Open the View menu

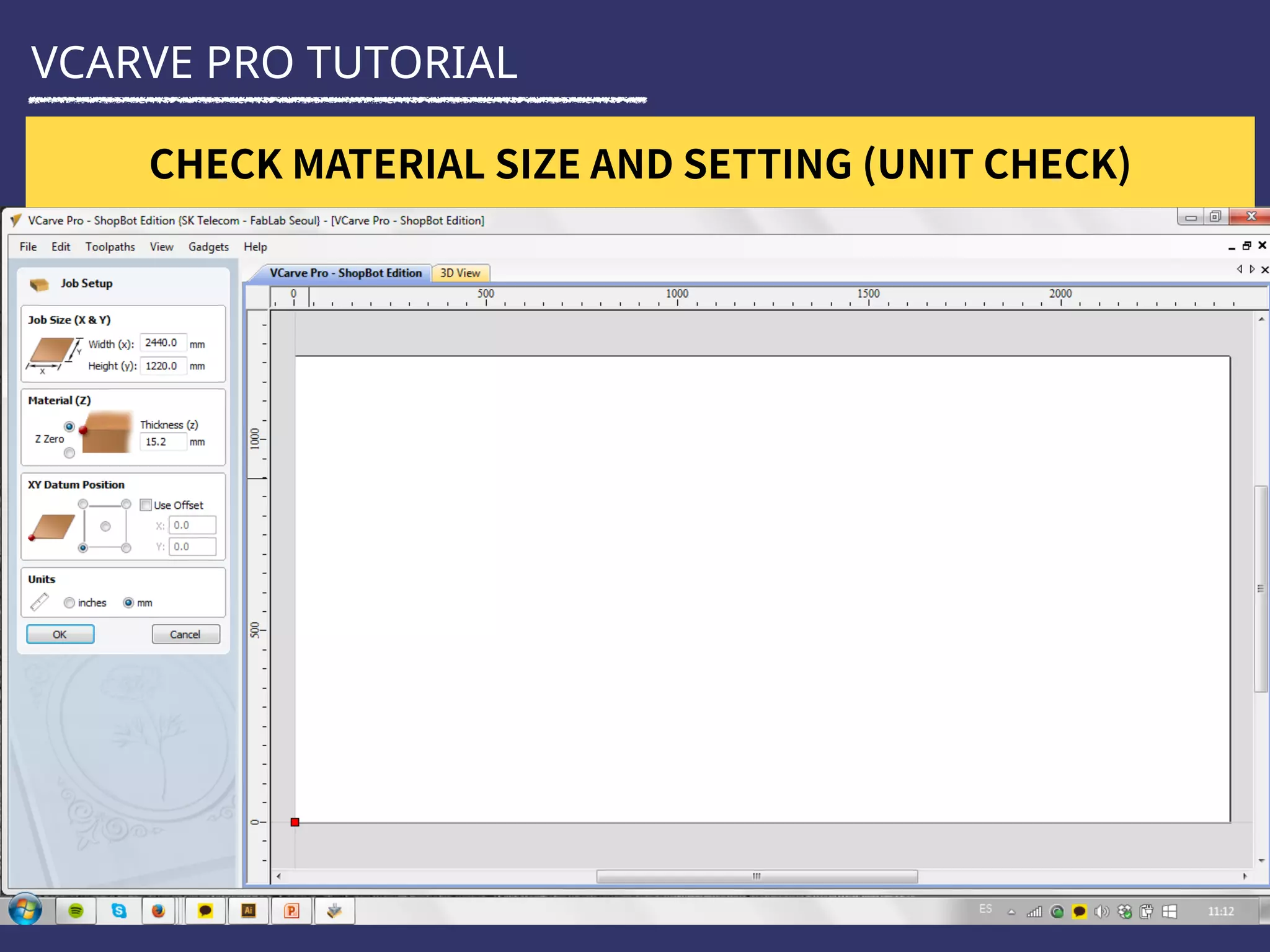pos(161,247)
